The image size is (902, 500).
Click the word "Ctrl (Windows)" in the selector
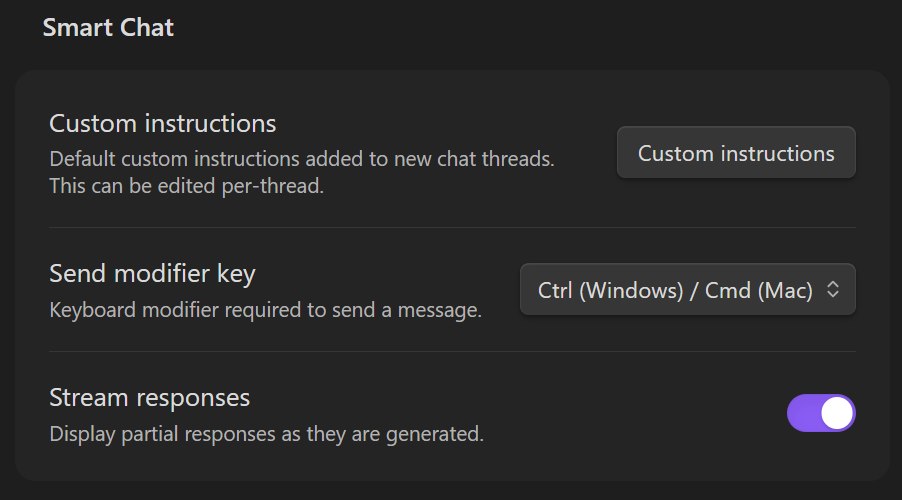coord(609,290)
